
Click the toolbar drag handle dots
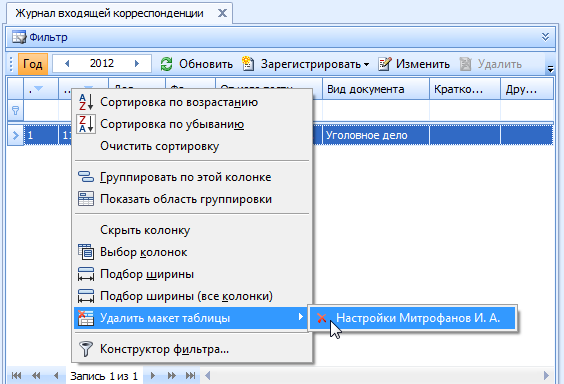[x=11, y=64]
